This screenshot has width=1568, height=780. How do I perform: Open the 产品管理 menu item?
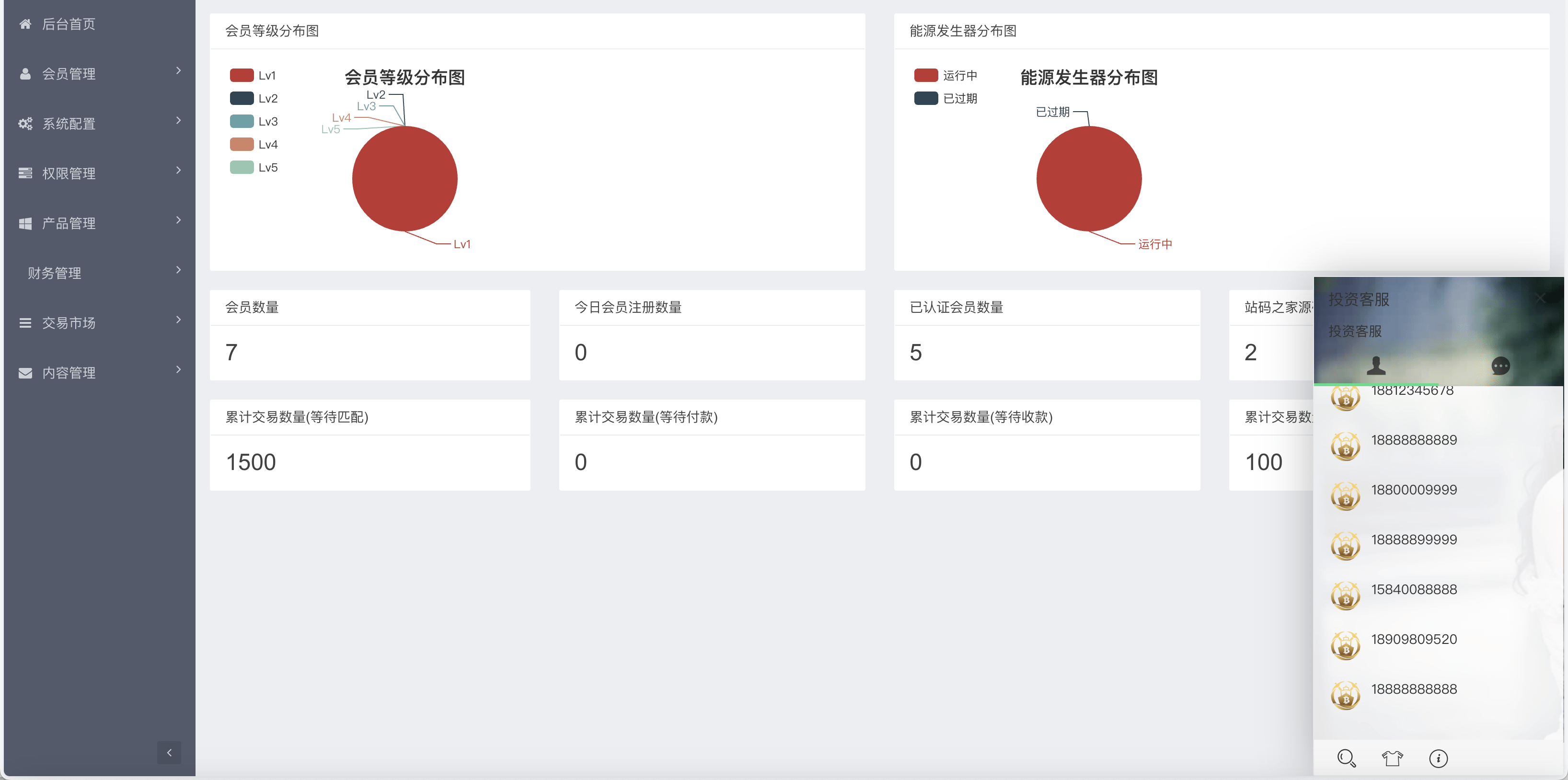pyautogui.click(x=69, y=223)
